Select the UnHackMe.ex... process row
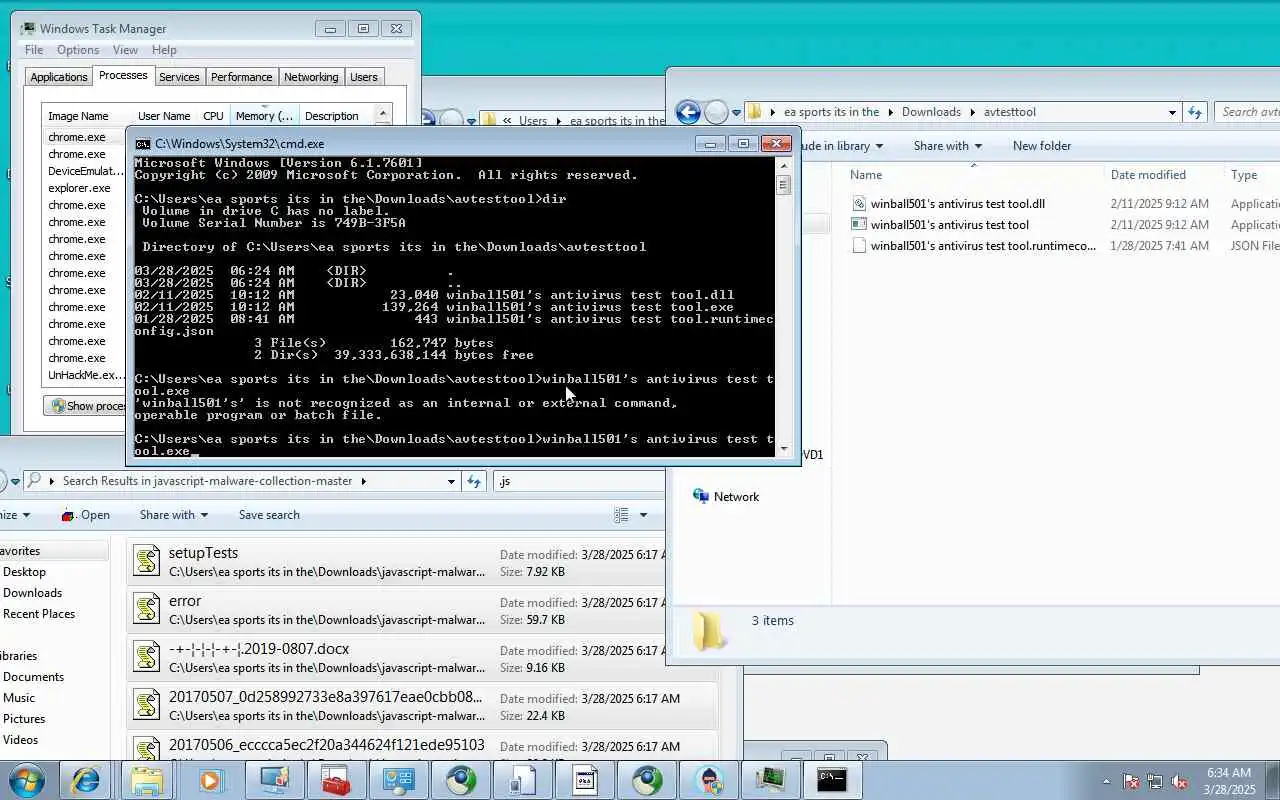1280x800 pixels. point(86,375)
